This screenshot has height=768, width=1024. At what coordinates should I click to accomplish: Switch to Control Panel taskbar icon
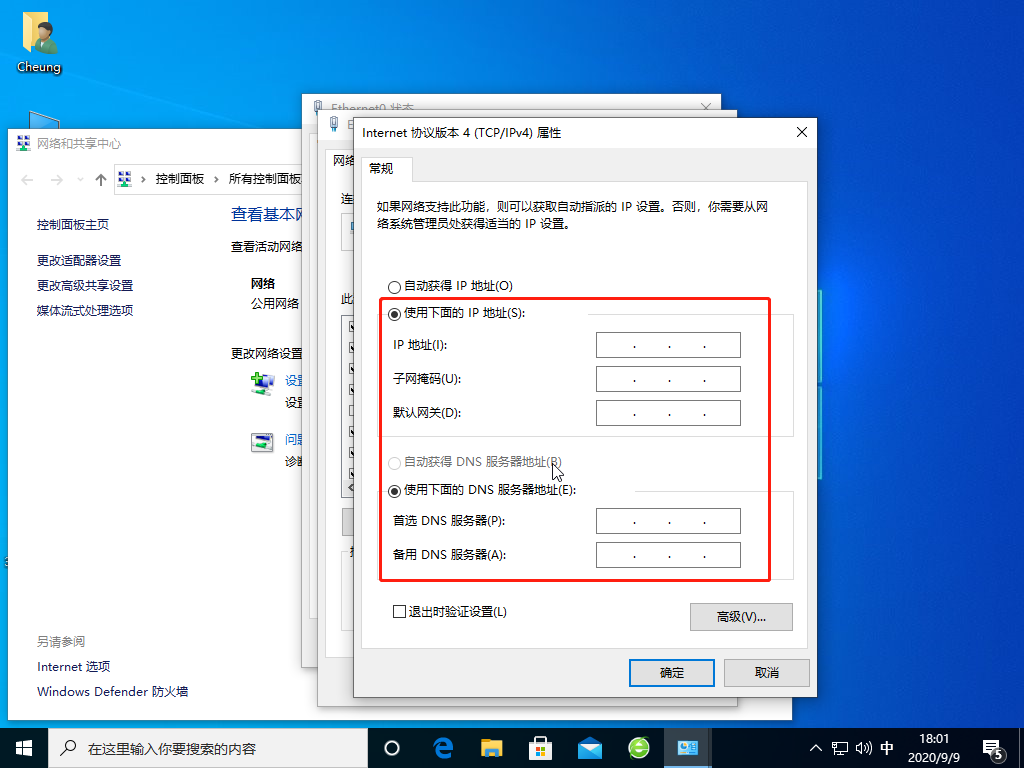point(687,748)
